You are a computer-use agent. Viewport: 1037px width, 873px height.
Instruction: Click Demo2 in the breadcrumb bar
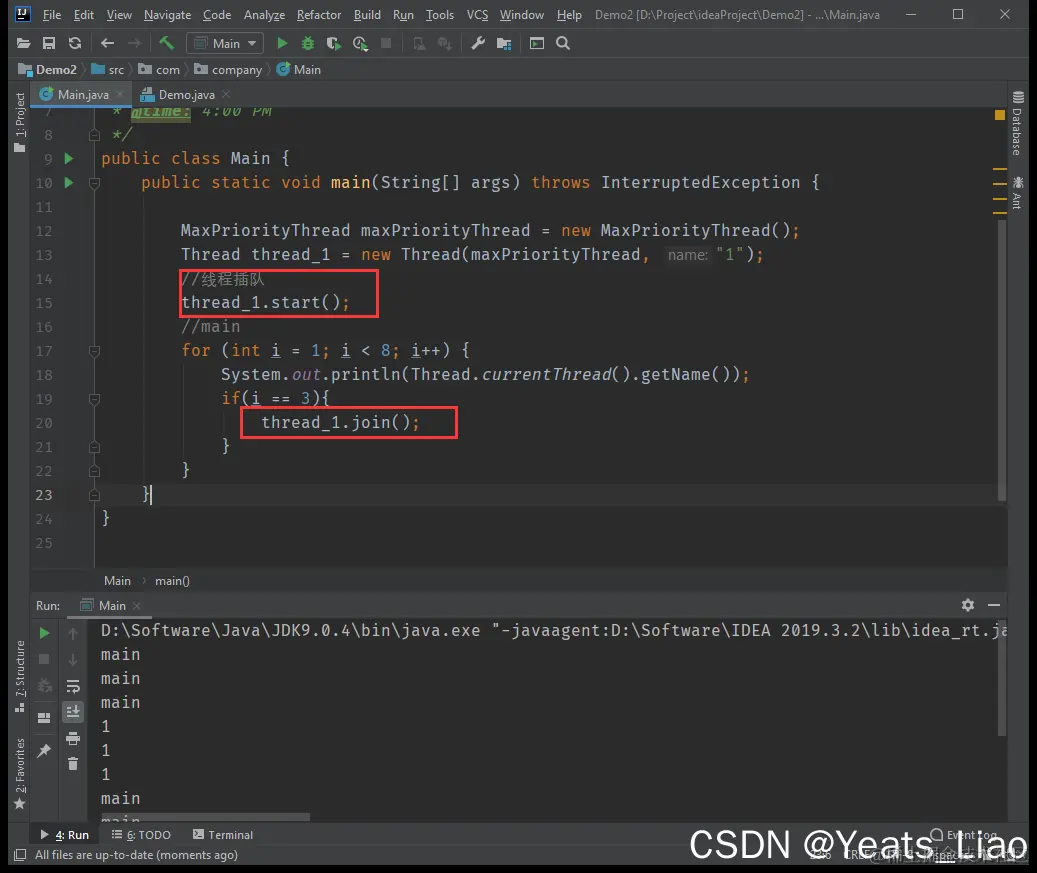[x=48, y=69]
